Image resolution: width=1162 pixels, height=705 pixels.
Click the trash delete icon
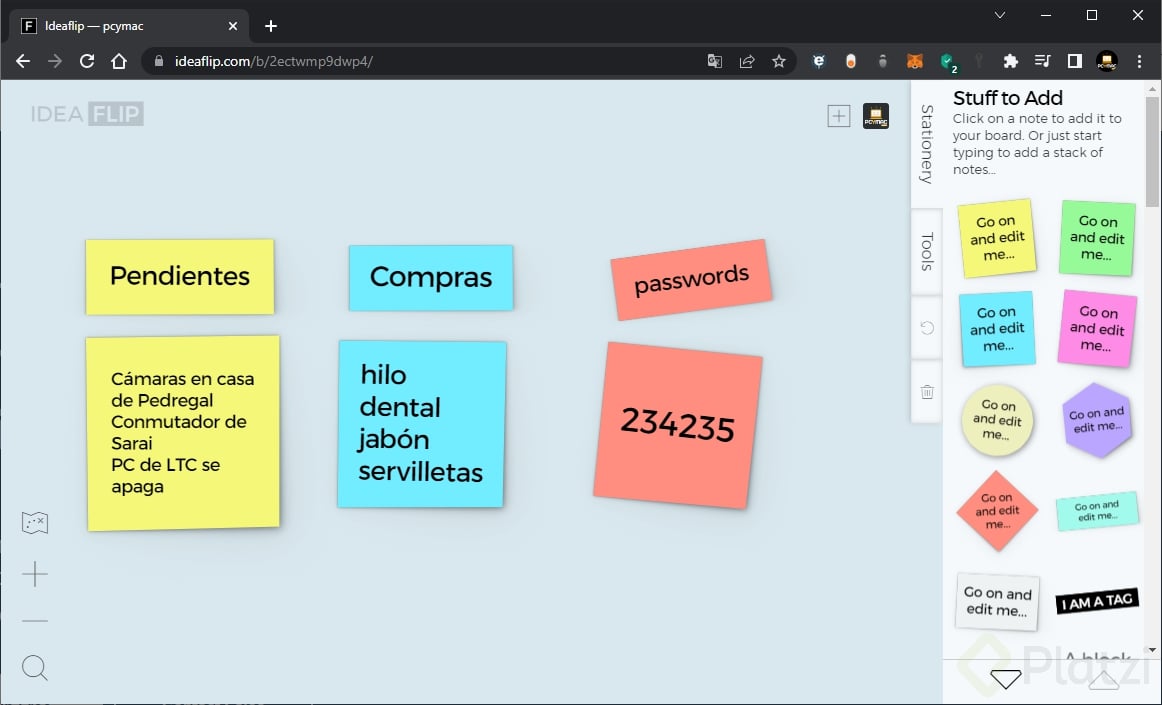(x=927, y=391)
